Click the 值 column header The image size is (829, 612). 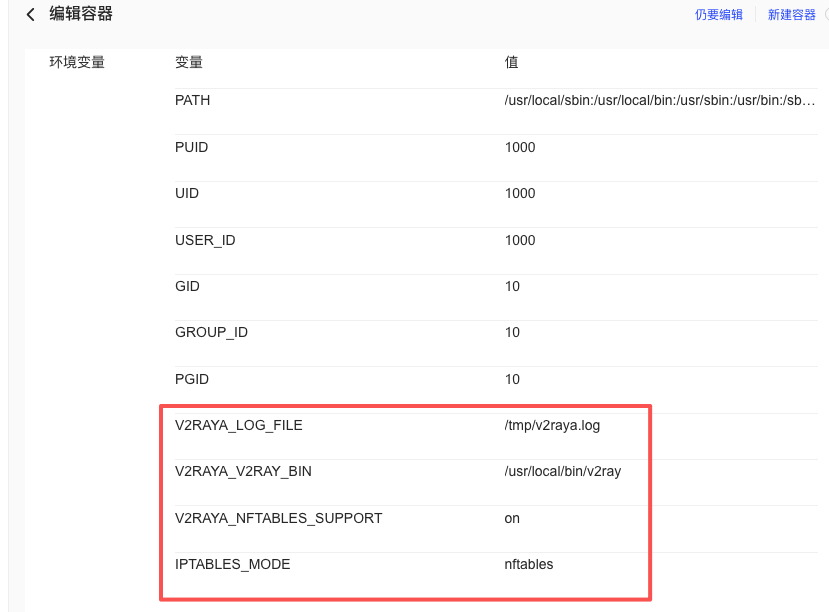pos(511,62)
